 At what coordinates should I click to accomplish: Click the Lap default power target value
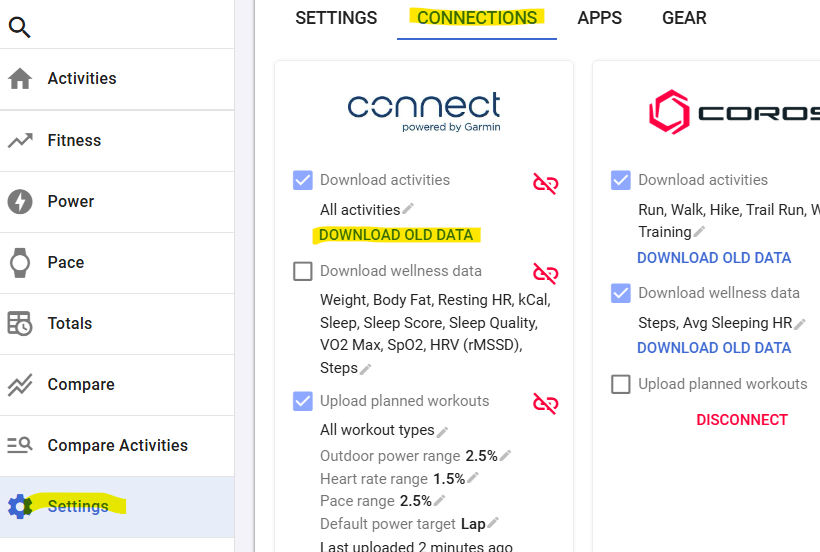coord(473,524)
